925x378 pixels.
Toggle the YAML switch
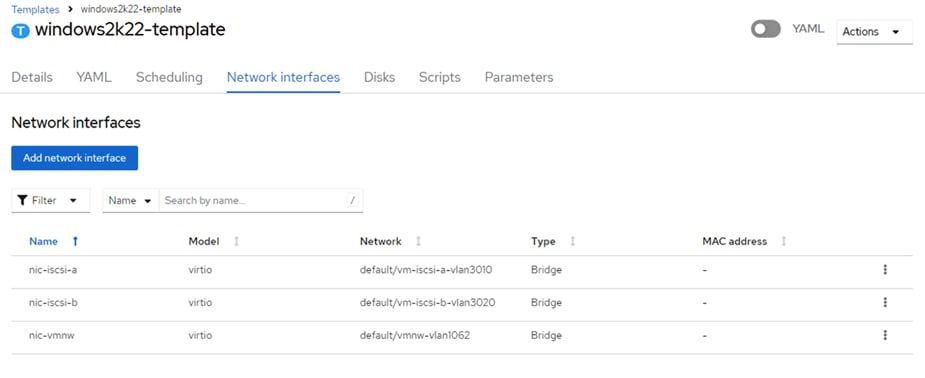point(765,29)
